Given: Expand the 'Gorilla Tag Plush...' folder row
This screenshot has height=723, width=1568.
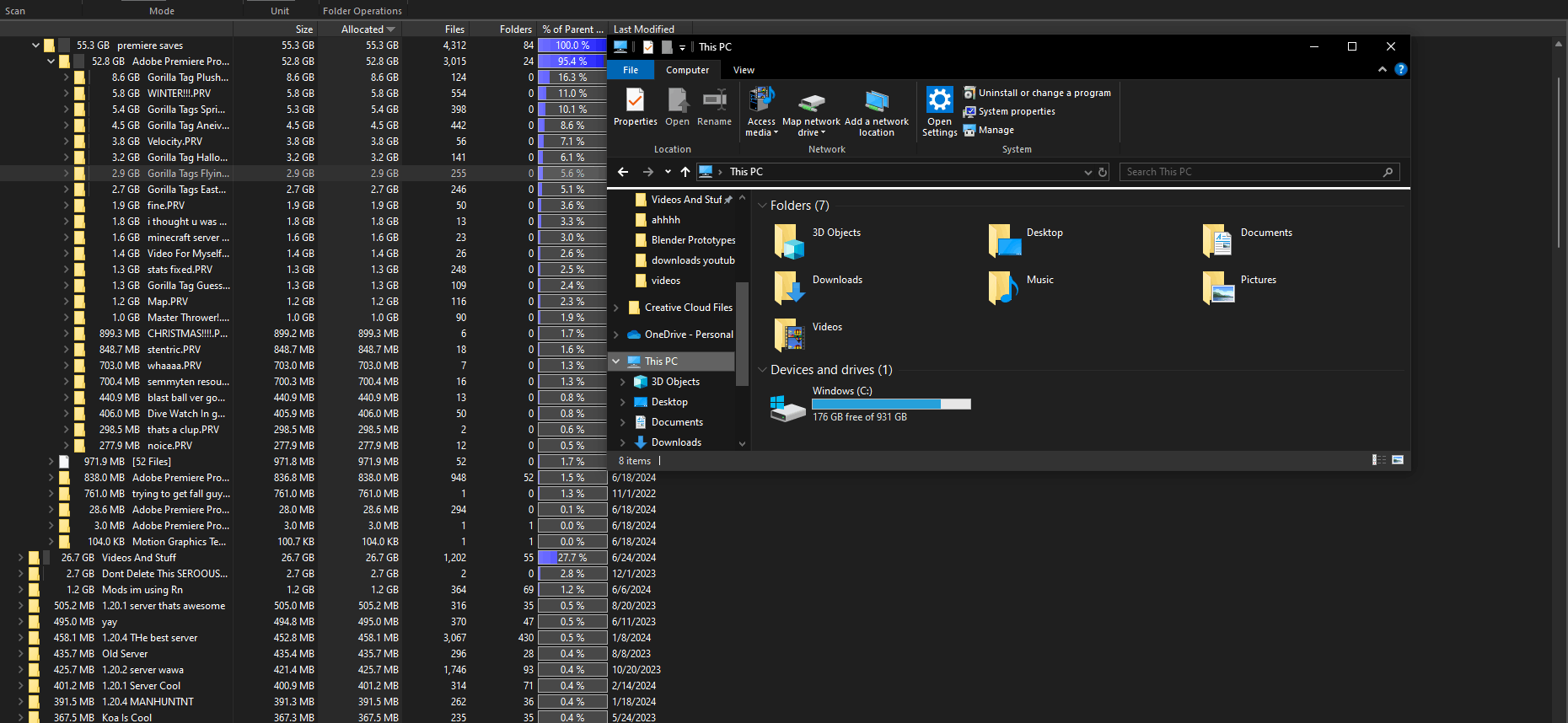Looking at the screenshot, I should point(66,78).
